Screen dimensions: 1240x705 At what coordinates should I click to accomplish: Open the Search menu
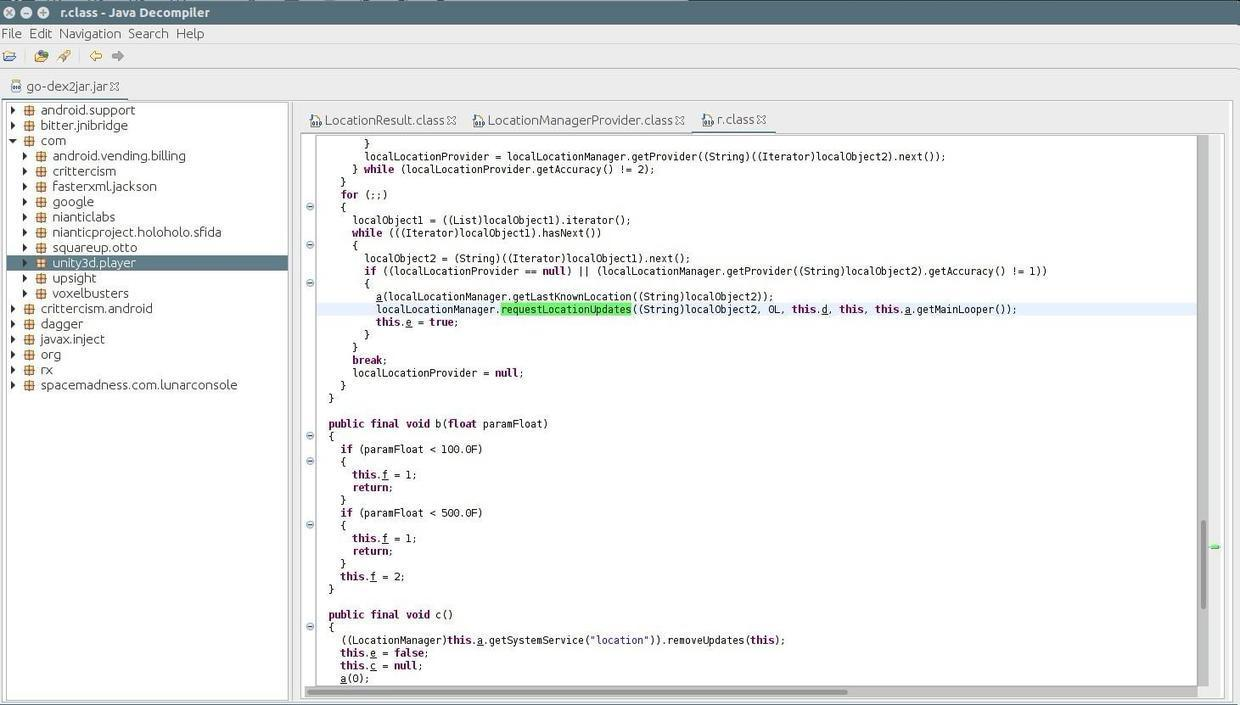coord(148,33)
